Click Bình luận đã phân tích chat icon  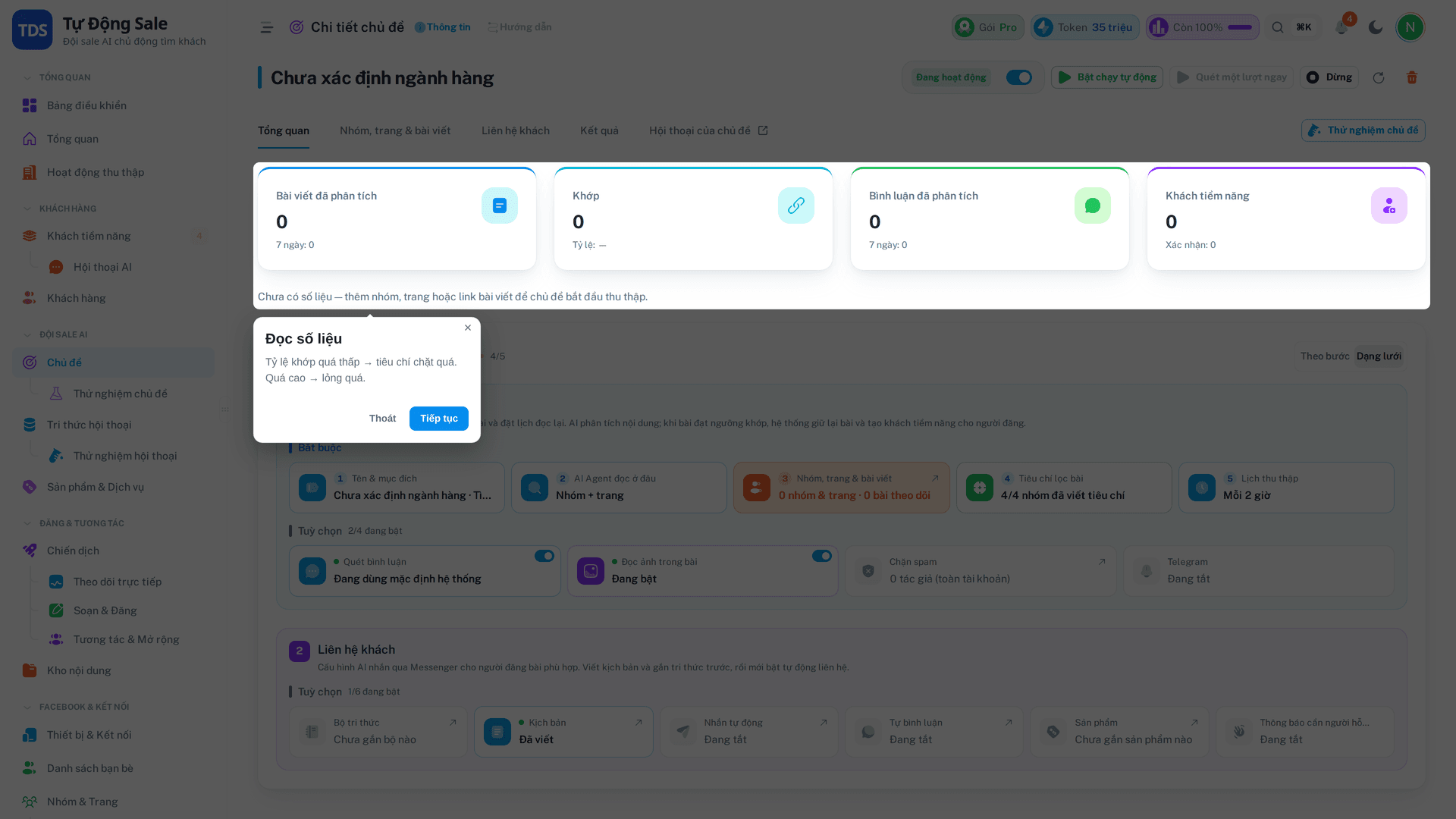click(x=1092, y=206)
